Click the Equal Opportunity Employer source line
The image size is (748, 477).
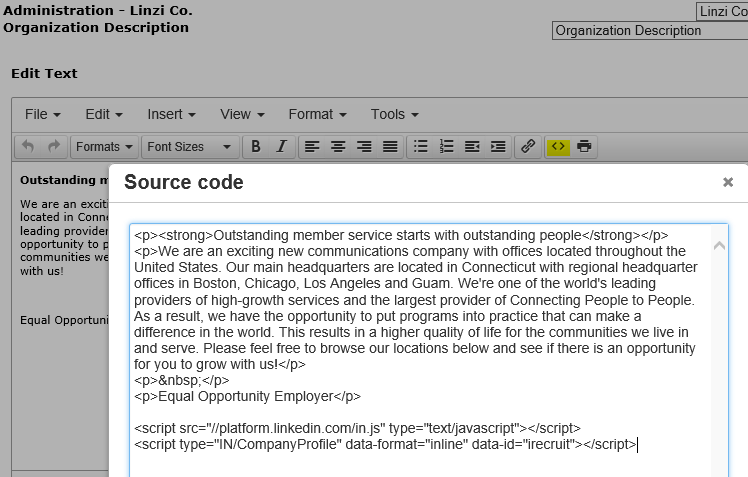click(x=248, y=396)
